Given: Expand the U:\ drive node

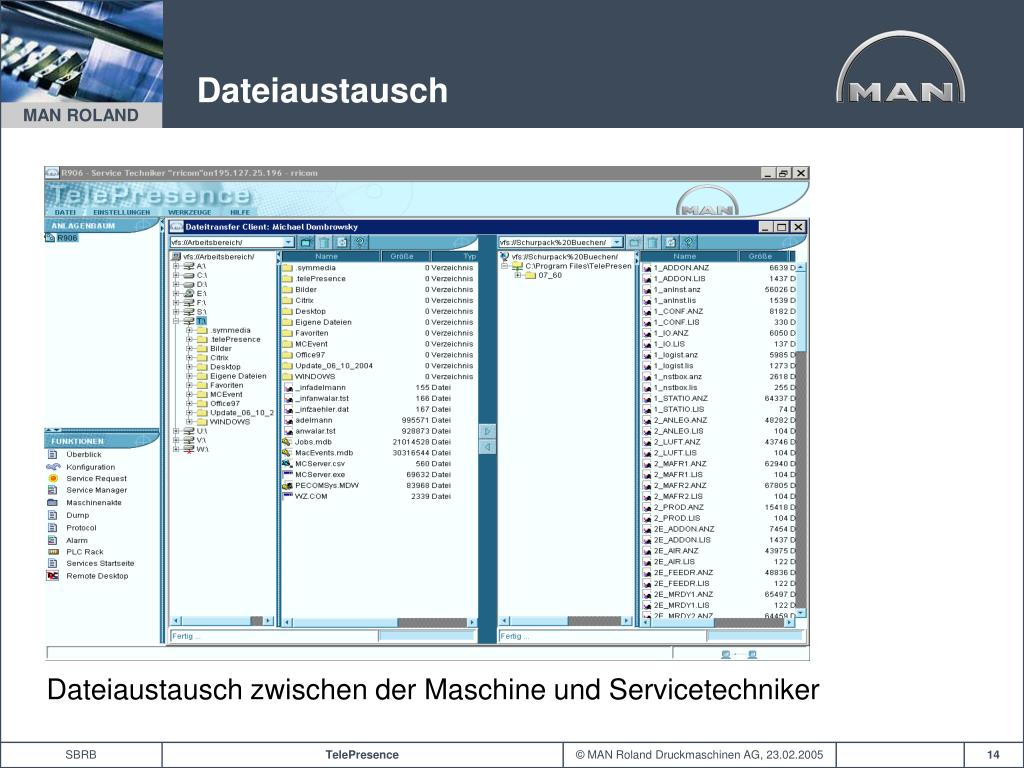Looking at the screenshot, I should pos(176,431).
